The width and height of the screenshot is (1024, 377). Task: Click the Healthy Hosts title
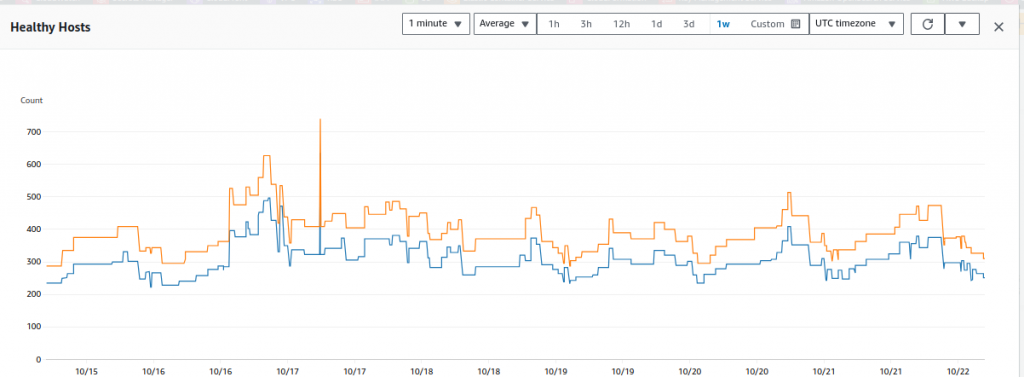click(x=50, y=27)
